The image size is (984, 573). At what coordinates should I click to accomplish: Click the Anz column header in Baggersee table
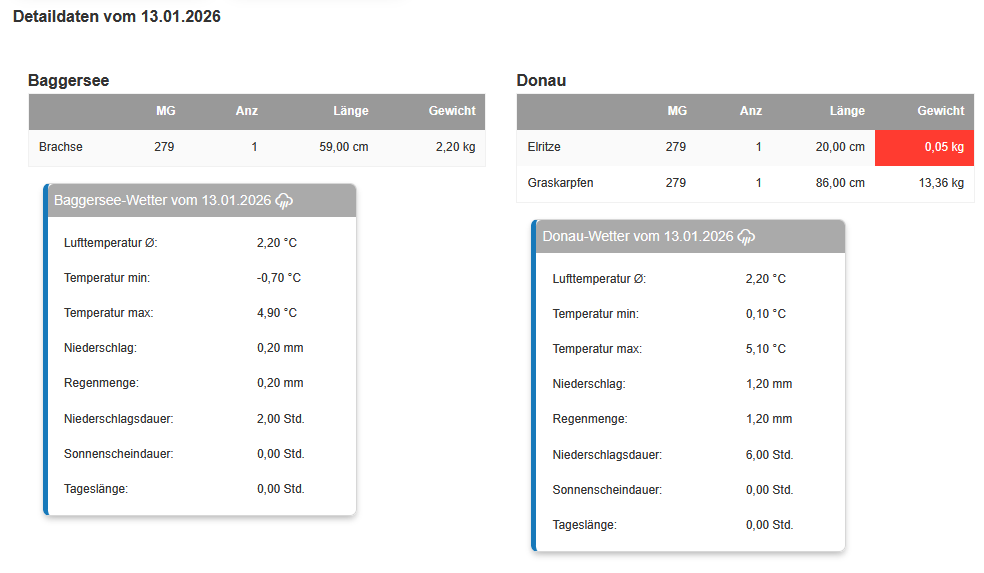click(x=247, y=111)
